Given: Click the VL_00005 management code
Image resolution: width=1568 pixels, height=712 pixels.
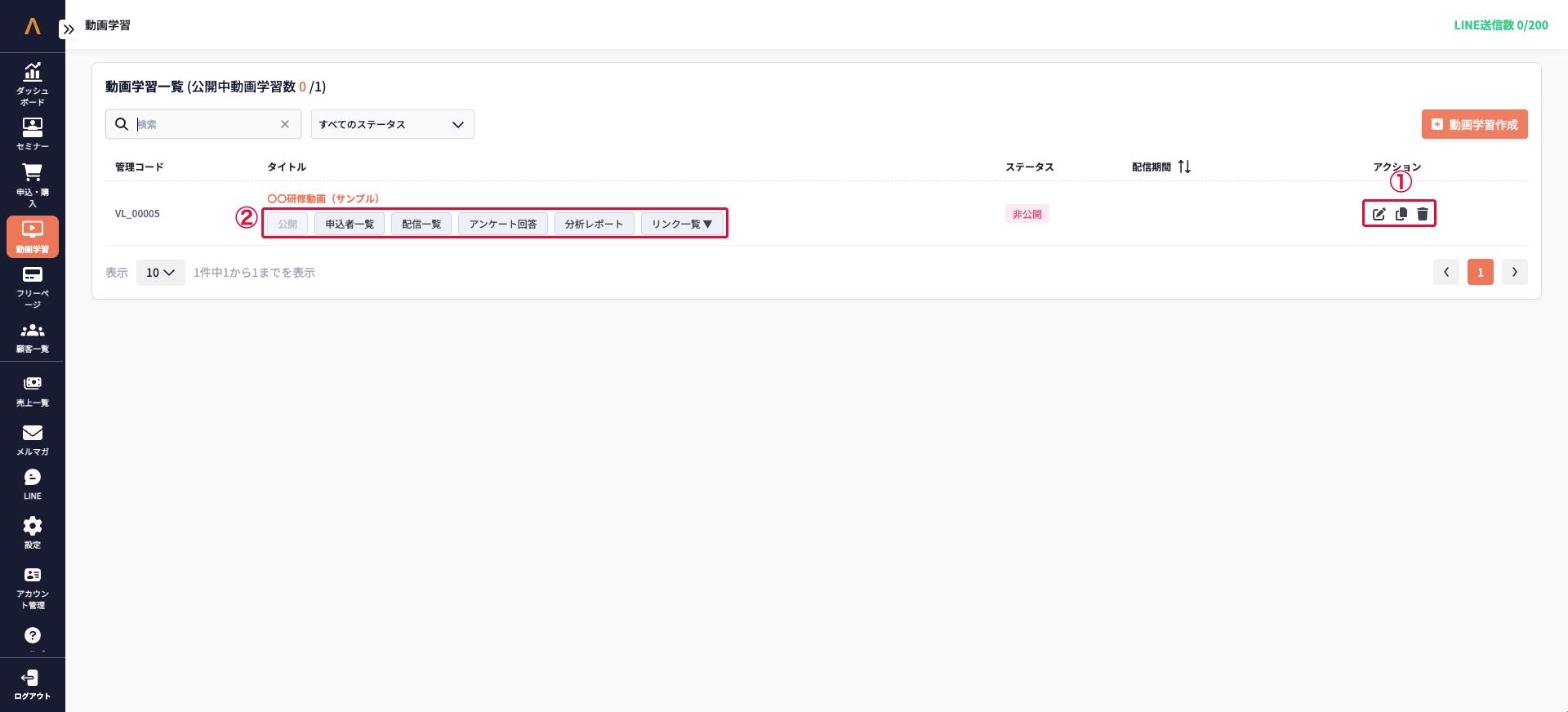Looking at the screenshot, I should 137,214.
